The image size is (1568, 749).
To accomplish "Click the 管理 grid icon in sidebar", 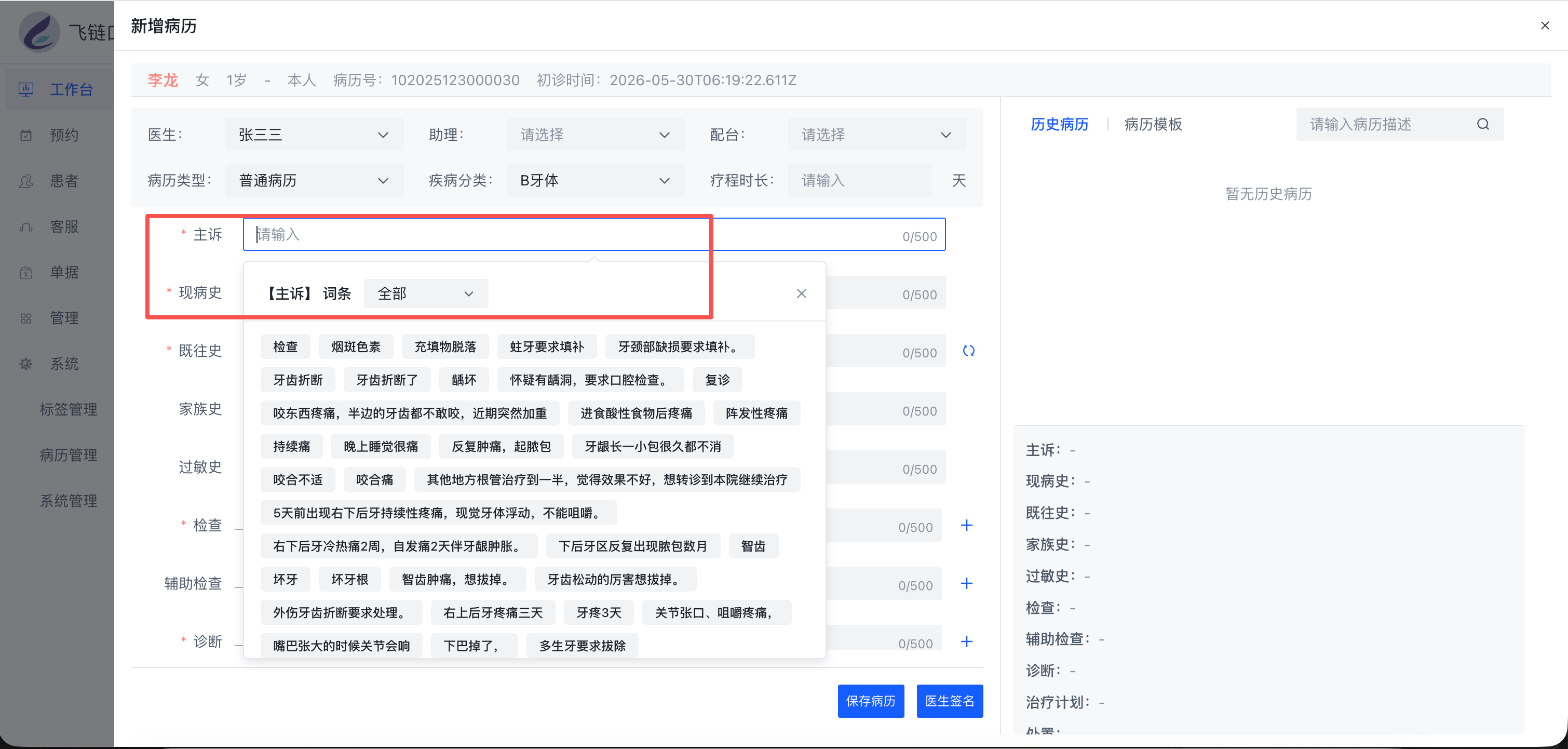I will pos(26,318).
